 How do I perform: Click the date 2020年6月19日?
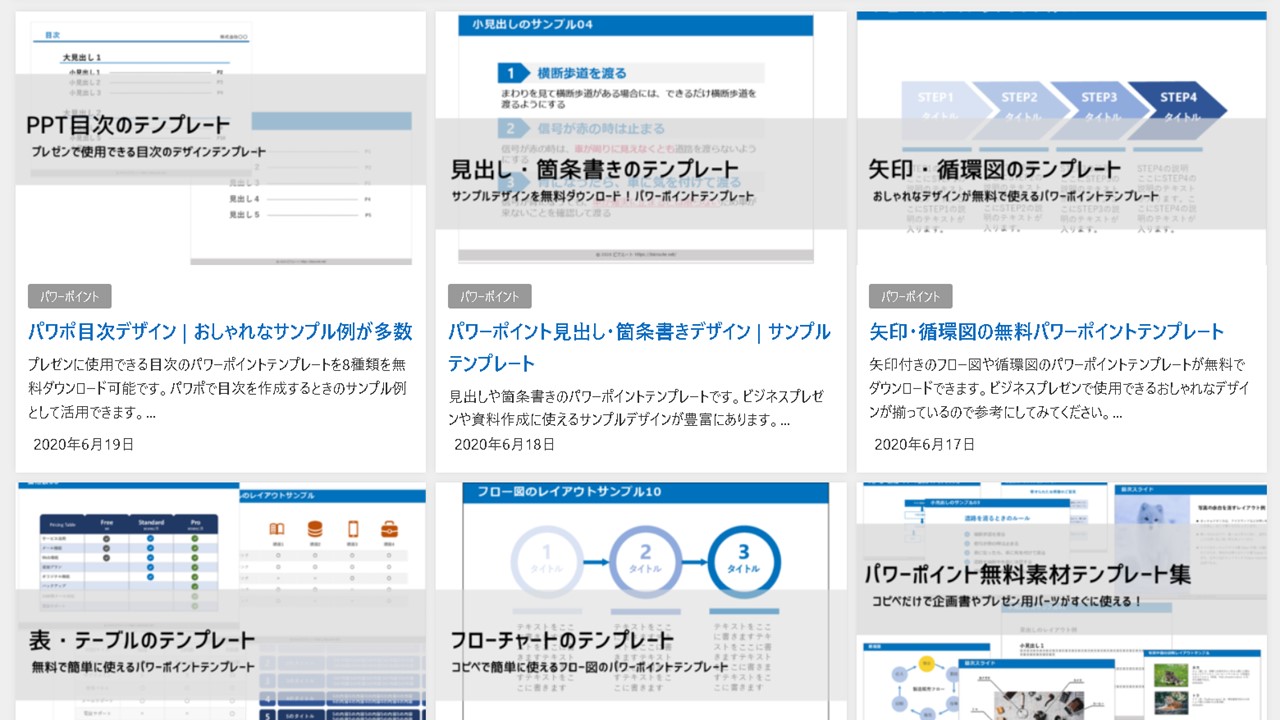pyautogui.click(x=84, y=444)
